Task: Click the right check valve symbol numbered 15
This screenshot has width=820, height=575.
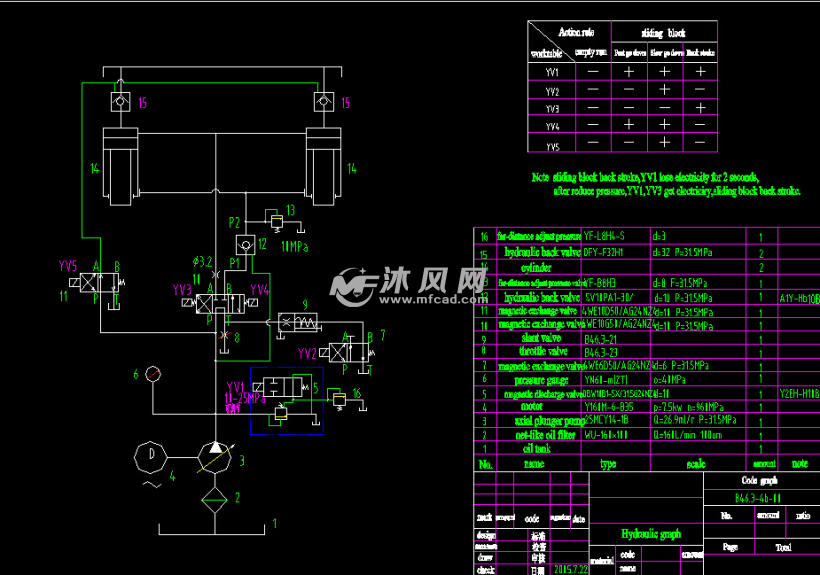Action: coord(324,101)
